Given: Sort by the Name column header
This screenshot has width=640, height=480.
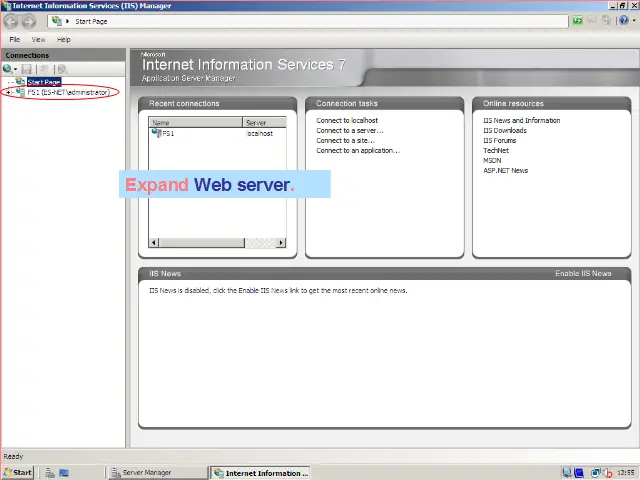Looking at the screenshot, I should coord(196,122).
